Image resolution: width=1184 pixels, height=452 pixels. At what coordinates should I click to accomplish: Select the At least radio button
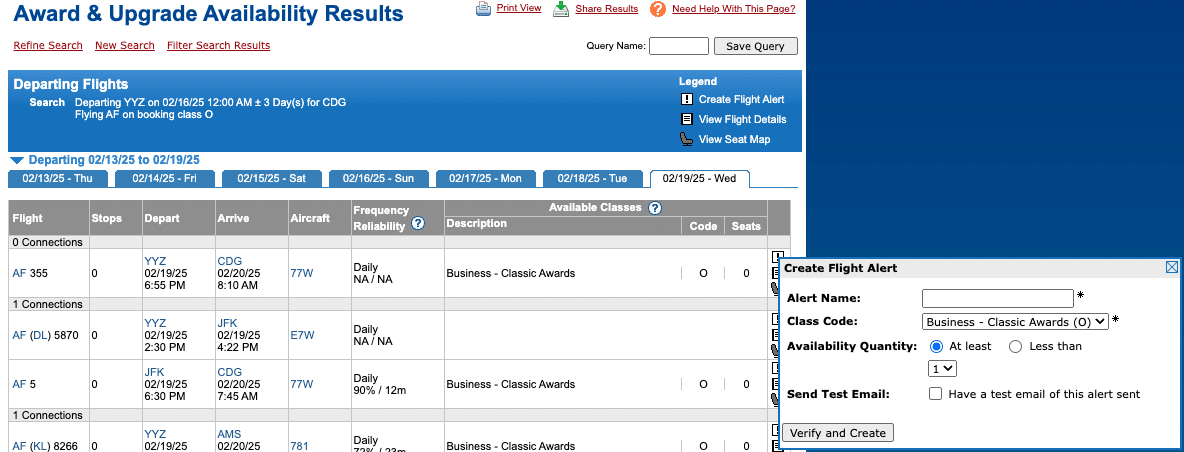pos(937,346)
